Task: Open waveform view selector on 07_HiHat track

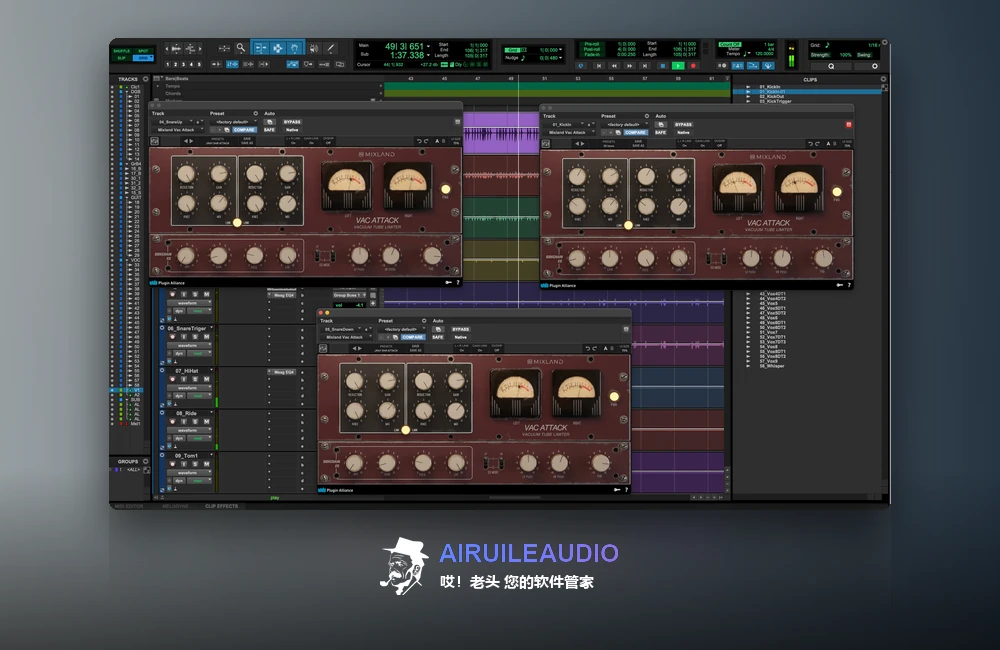Action: pyautogui.click(x=189, y=388)
